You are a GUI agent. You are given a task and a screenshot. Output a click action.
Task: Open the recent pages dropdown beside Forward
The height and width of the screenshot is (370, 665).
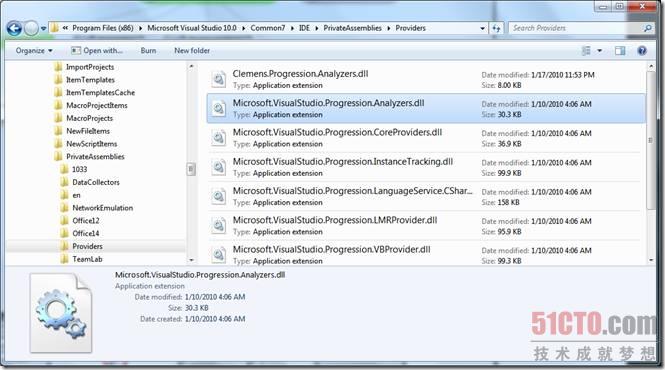coord(43,29)
